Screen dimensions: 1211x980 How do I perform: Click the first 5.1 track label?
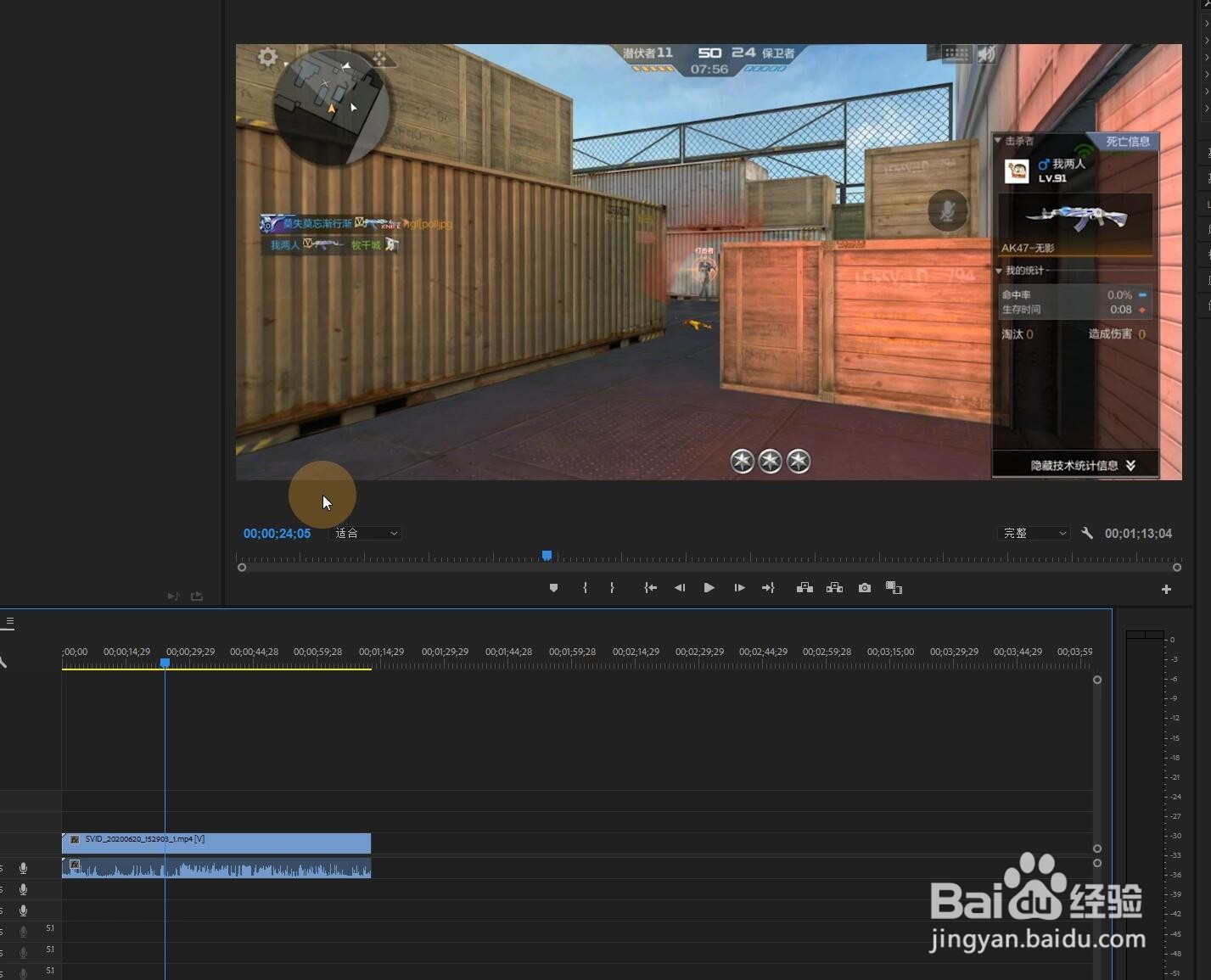tap(50, 928)
